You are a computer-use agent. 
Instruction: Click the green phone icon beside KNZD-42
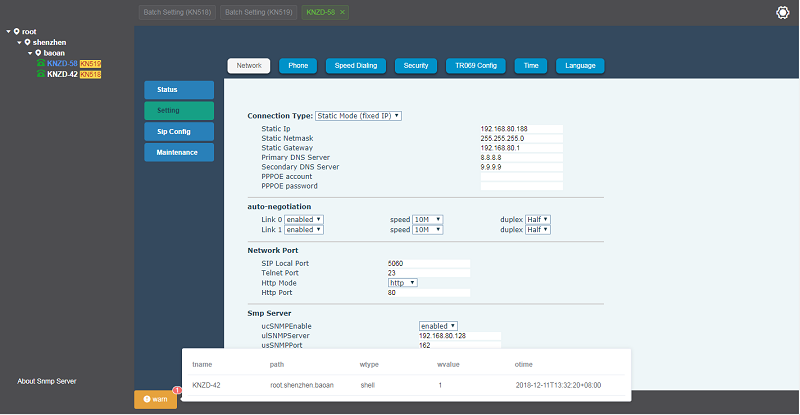tap(41, 74)
